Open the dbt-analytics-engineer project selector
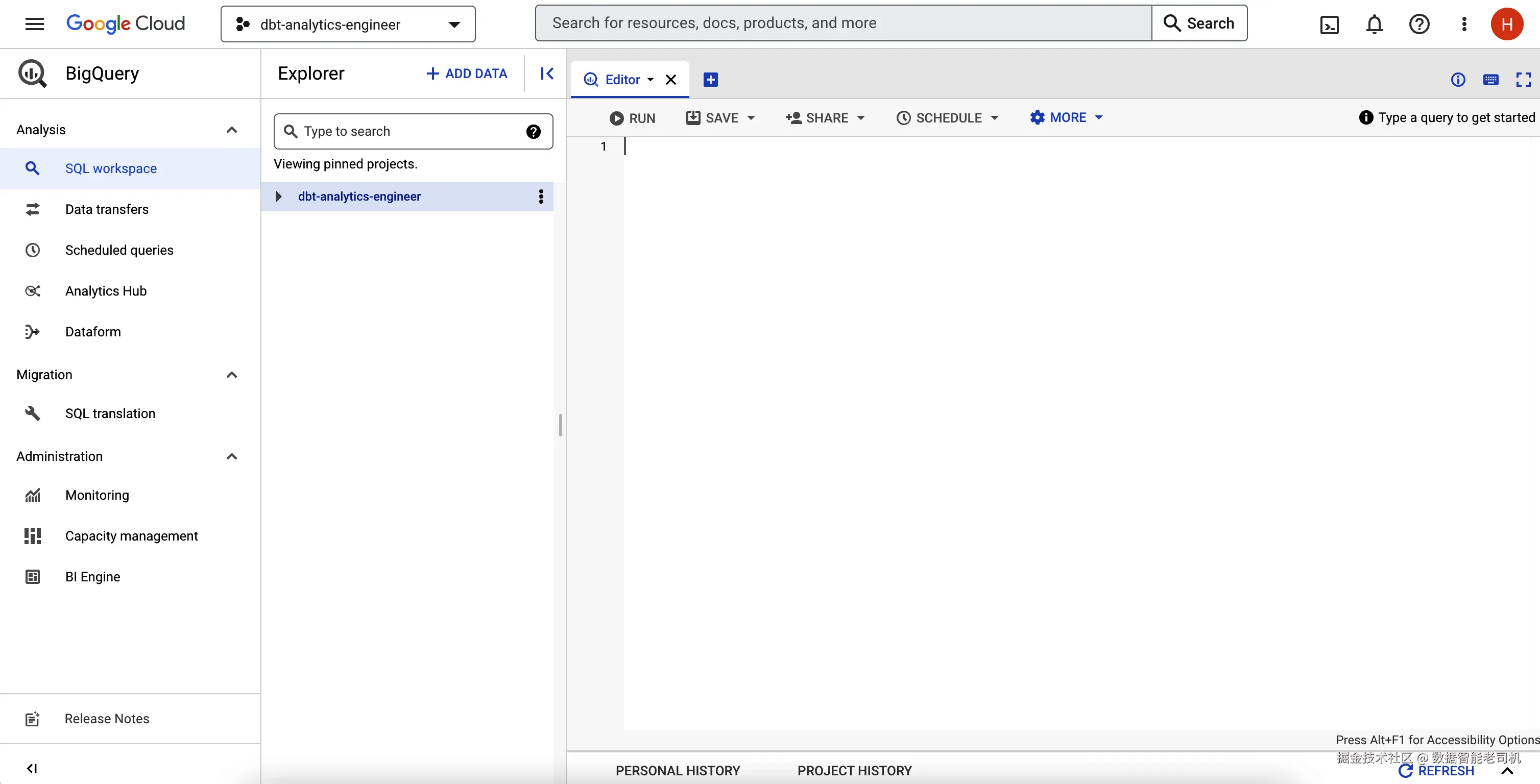The width and height of the screenshot is (1540, 784). (348, 24)
